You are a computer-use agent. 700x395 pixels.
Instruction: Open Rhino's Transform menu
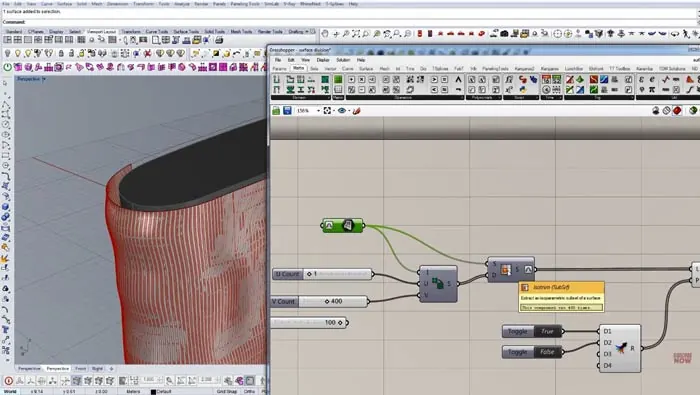(144, 4)
